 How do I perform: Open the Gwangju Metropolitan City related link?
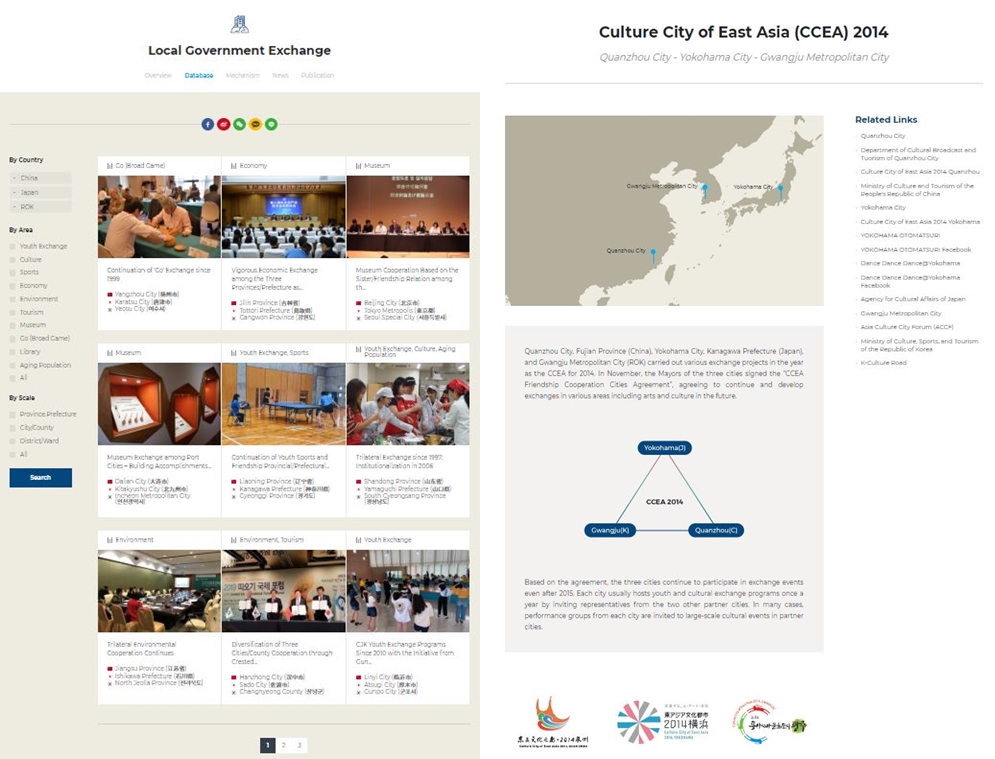tap(900, 314)
